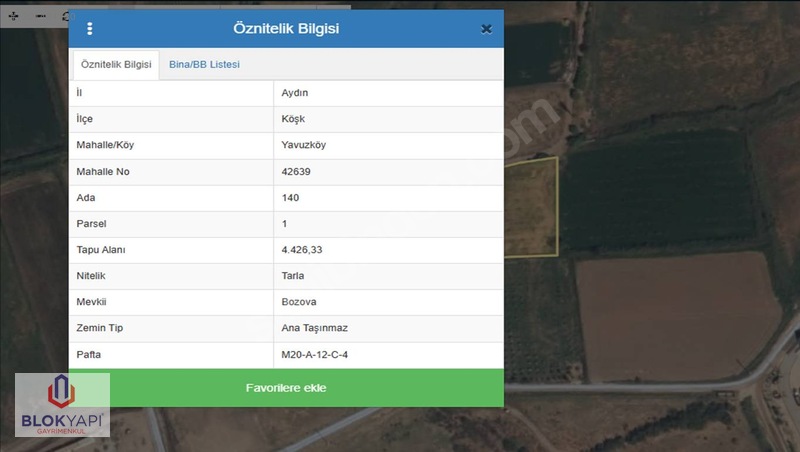
Task: Switch to the Bina/BB Listesi tab
Action: (204, 65)
